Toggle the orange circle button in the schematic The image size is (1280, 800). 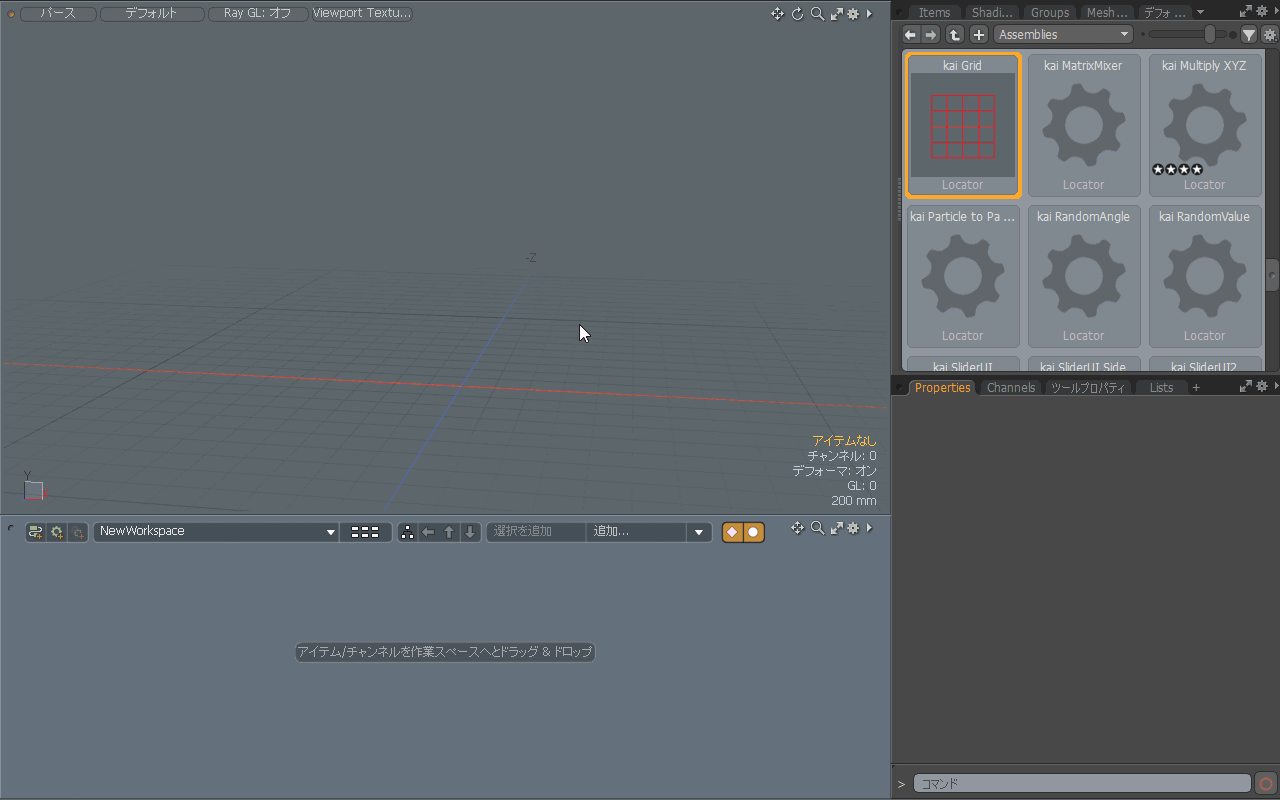point(754,532)
